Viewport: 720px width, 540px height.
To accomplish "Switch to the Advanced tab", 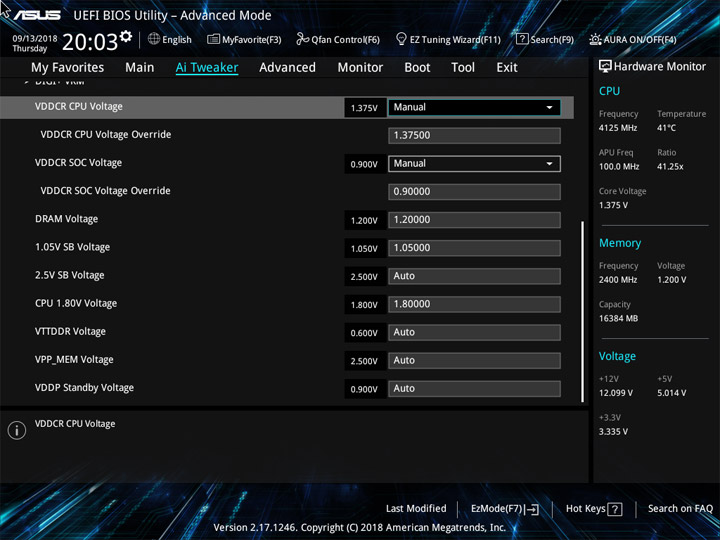I will tap(287, 68).
